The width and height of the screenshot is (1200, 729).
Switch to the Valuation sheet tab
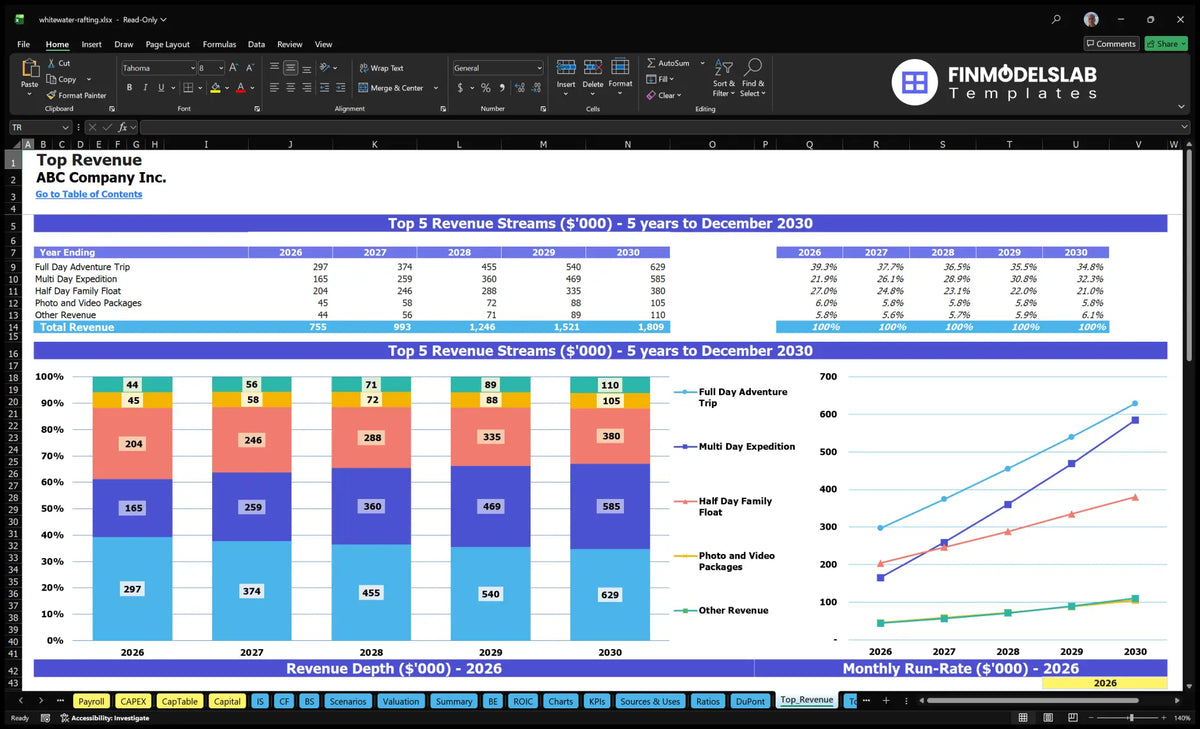tap(401, 701)
